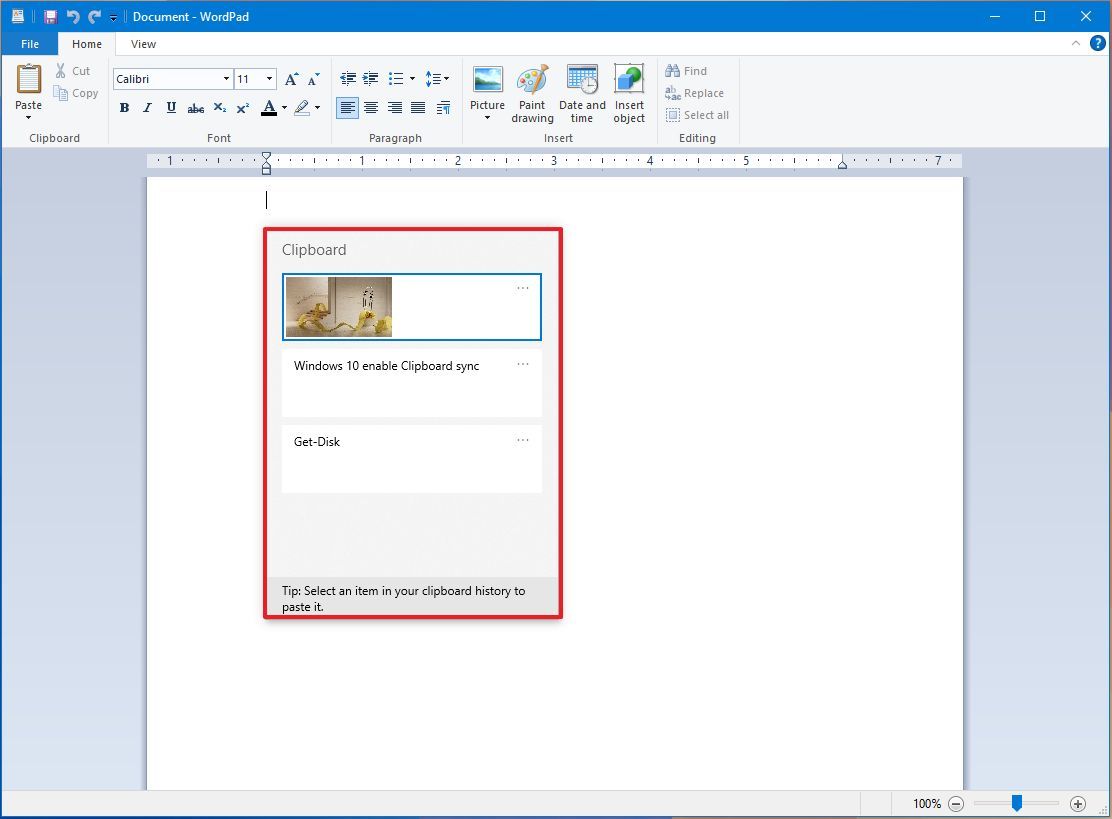
Task: Open the font size dropdown
Action: point(269,78)
